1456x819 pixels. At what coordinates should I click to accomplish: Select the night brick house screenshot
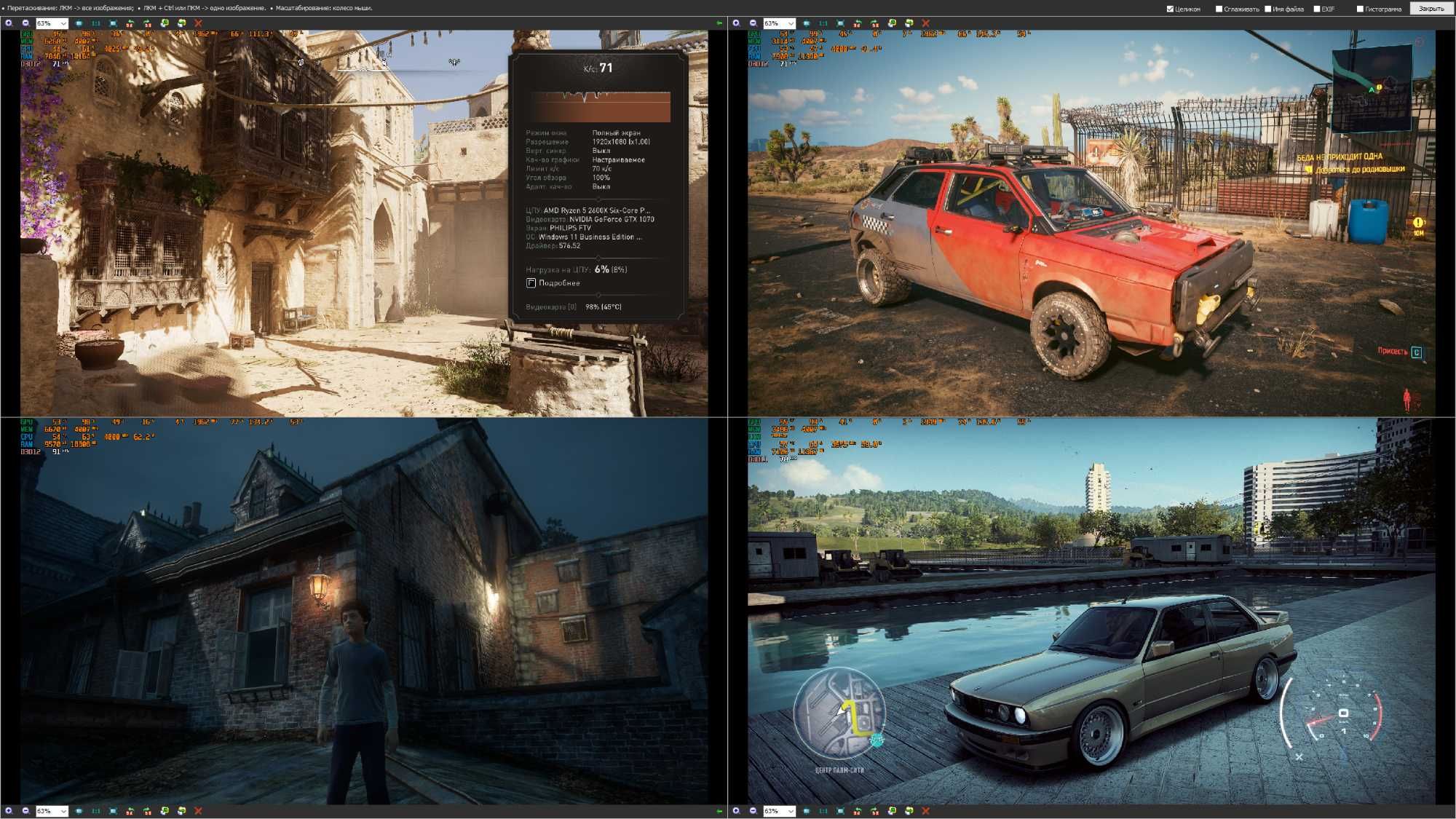click(364, 611)
